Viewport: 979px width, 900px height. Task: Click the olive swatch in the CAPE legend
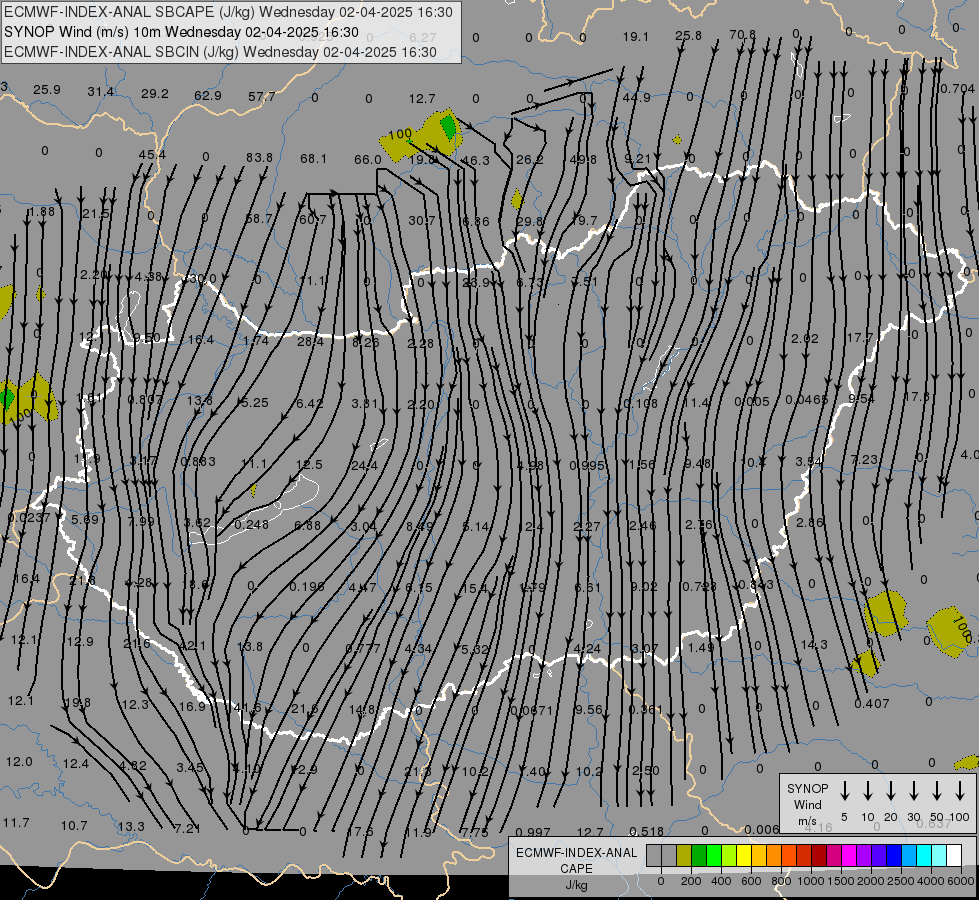pyautogui.click(x=684, y=855)
